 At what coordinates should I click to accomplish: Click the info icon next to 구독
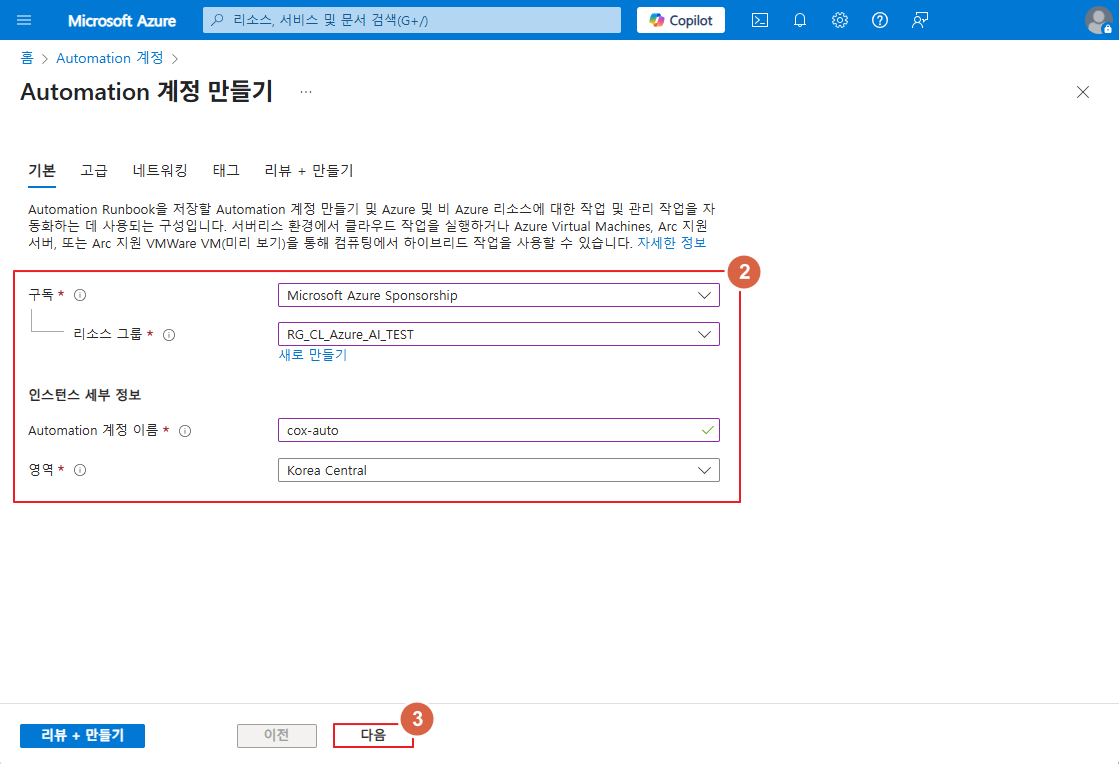80,295
